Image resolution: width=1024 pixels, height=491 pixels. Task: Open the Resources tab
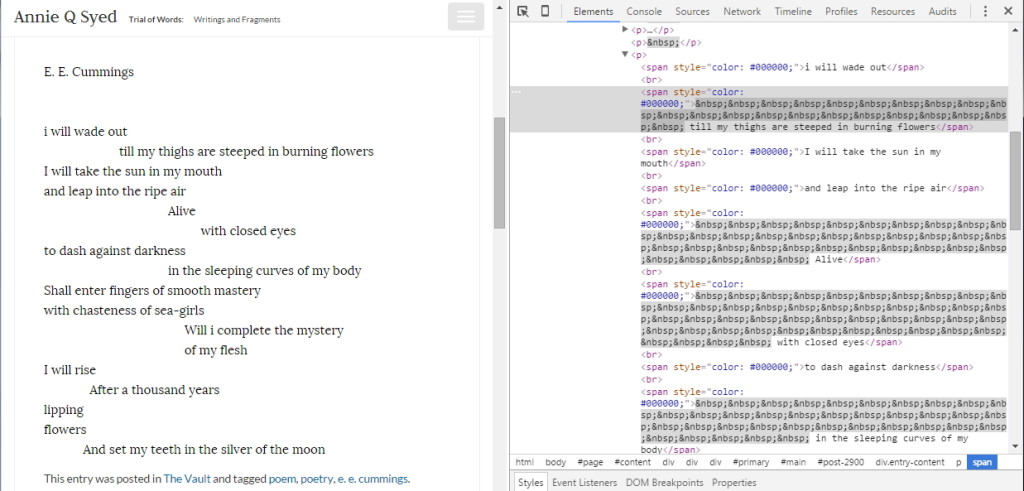pyautogui.click(x=893, y=11)
